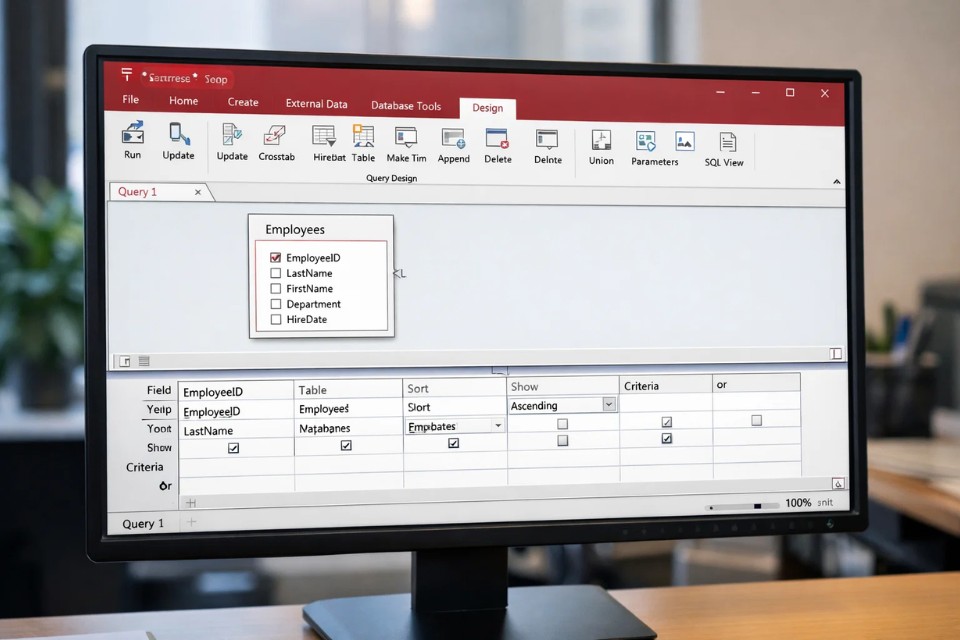Uncheck the EmployeeID field checkbox
Viewport: 960px width, 640px height.
point(276,257)
